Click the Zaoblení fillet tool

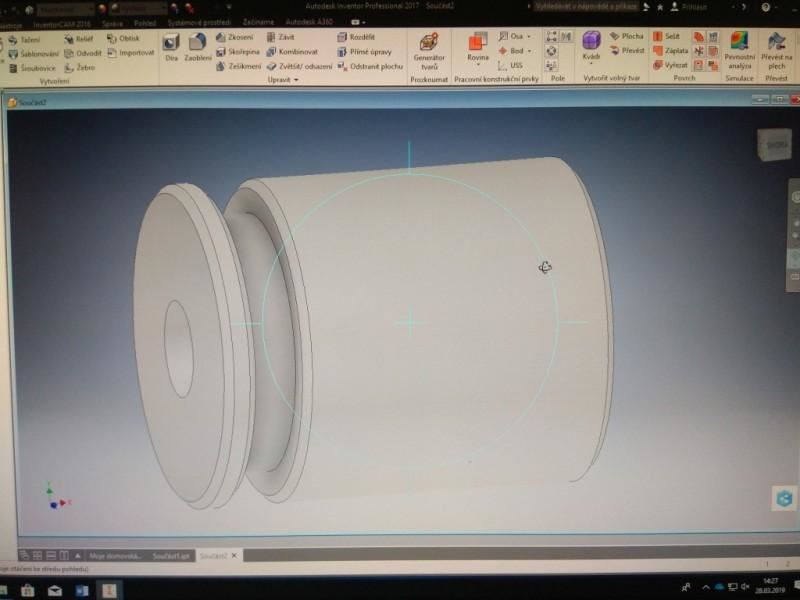197,47
